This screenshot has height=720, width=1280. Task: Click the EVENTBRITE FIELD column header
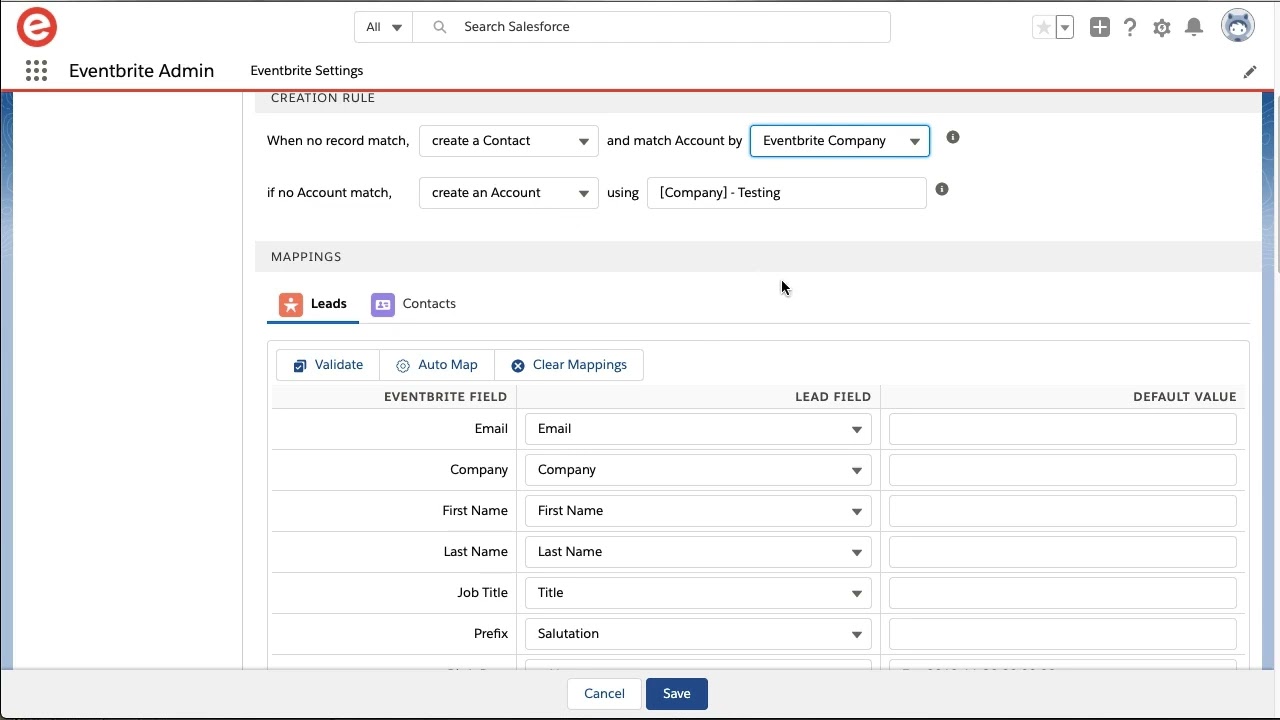pyautogui.click(x=446, y=397)
